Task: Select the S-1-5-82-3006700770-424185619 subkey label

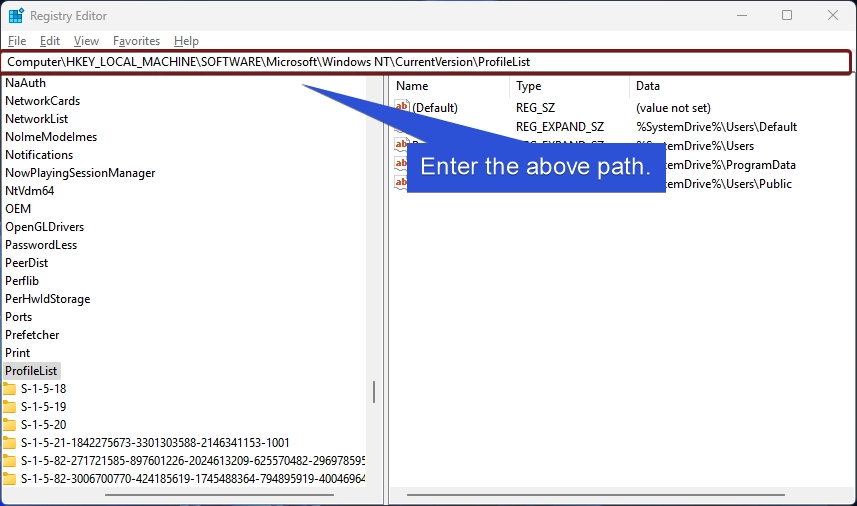Action: [x=193, y=479]
